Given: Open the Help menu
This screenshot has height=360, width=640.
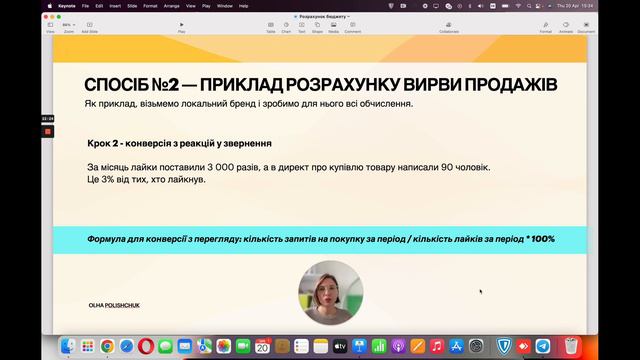Looking at the screenshot, I should pyautogui.click(x=243, y=6).
